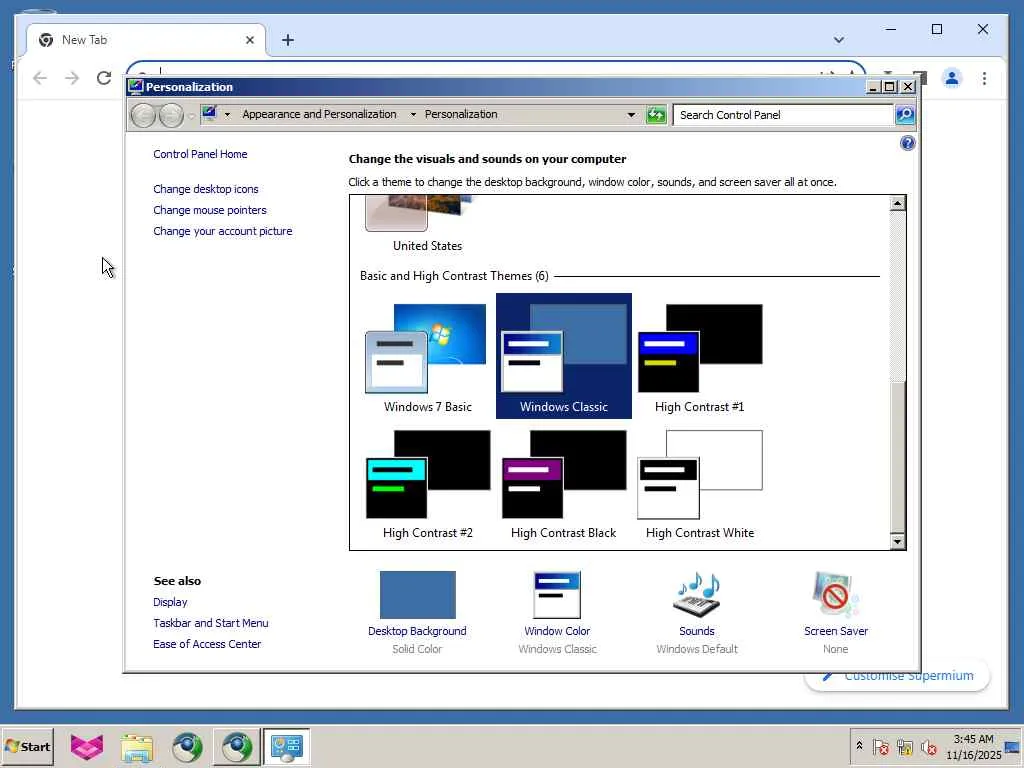Image resolution: width=1024 pixels, height=768 pixels.
Task: Click Appearance and Personalization breadcrumb
Action: 319,114
